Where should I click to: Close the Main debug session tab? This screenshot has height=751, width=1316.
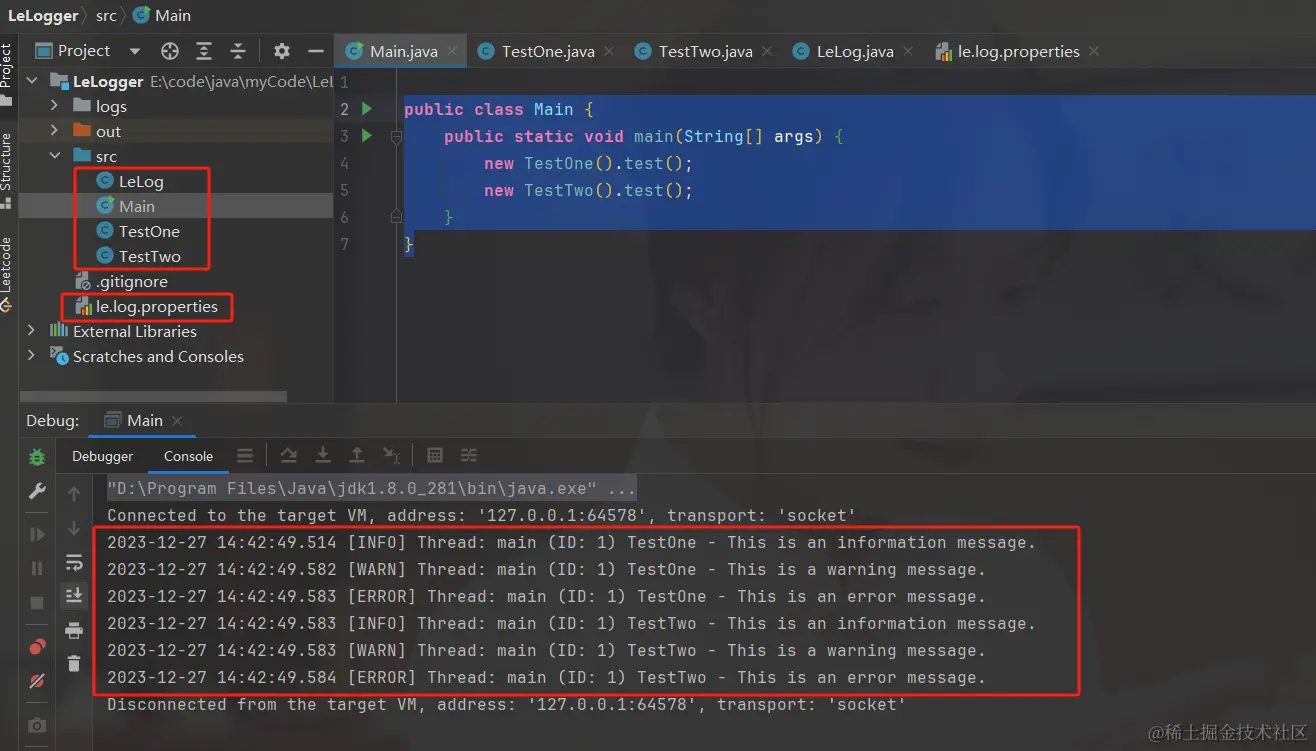(x=177, y=421)
